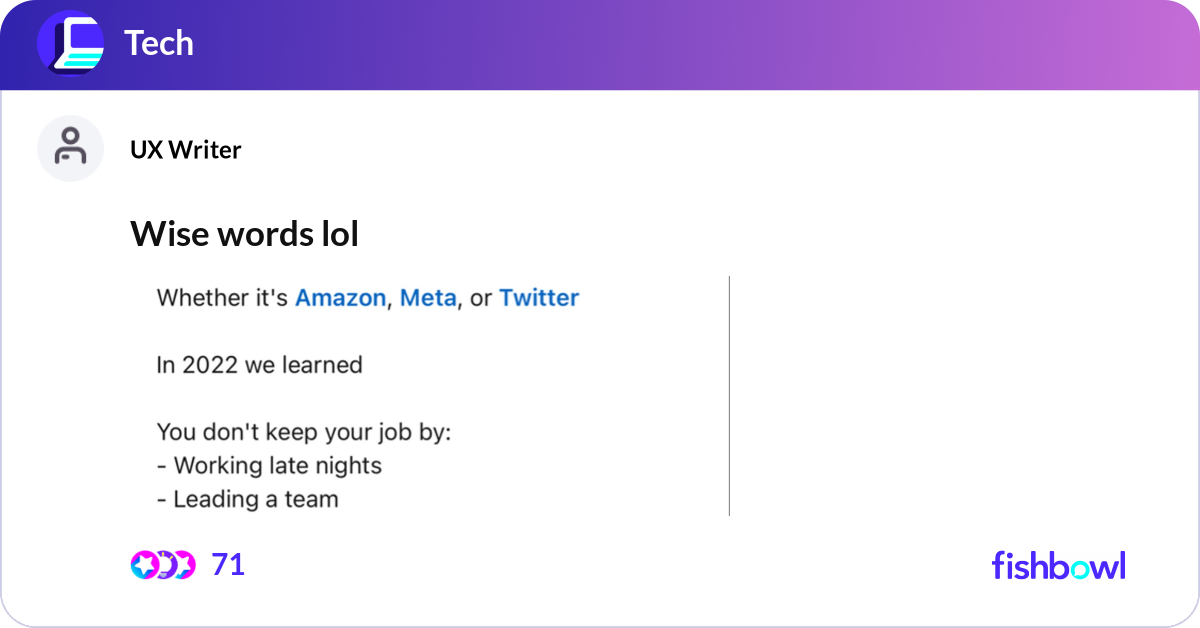
Task: Click the purple gradient header banner
Action: (x=600, y=45)
